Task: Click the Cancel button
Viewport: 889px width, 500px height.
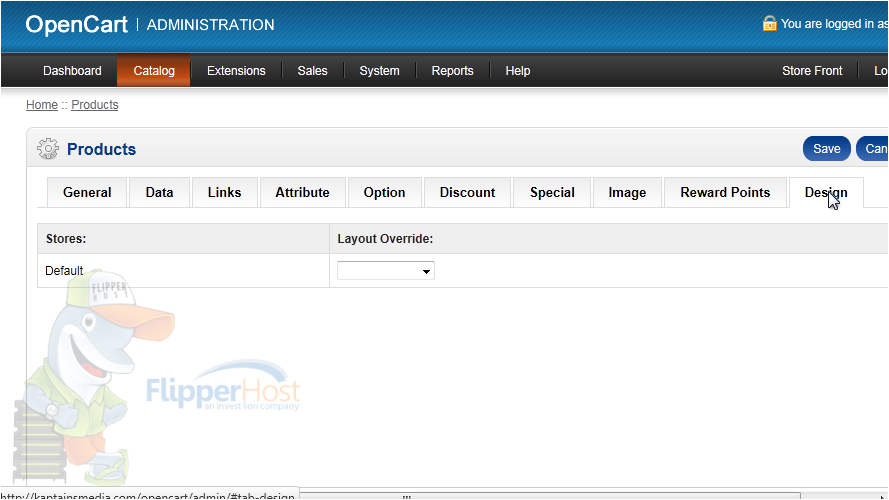Action: click(873, 149)
